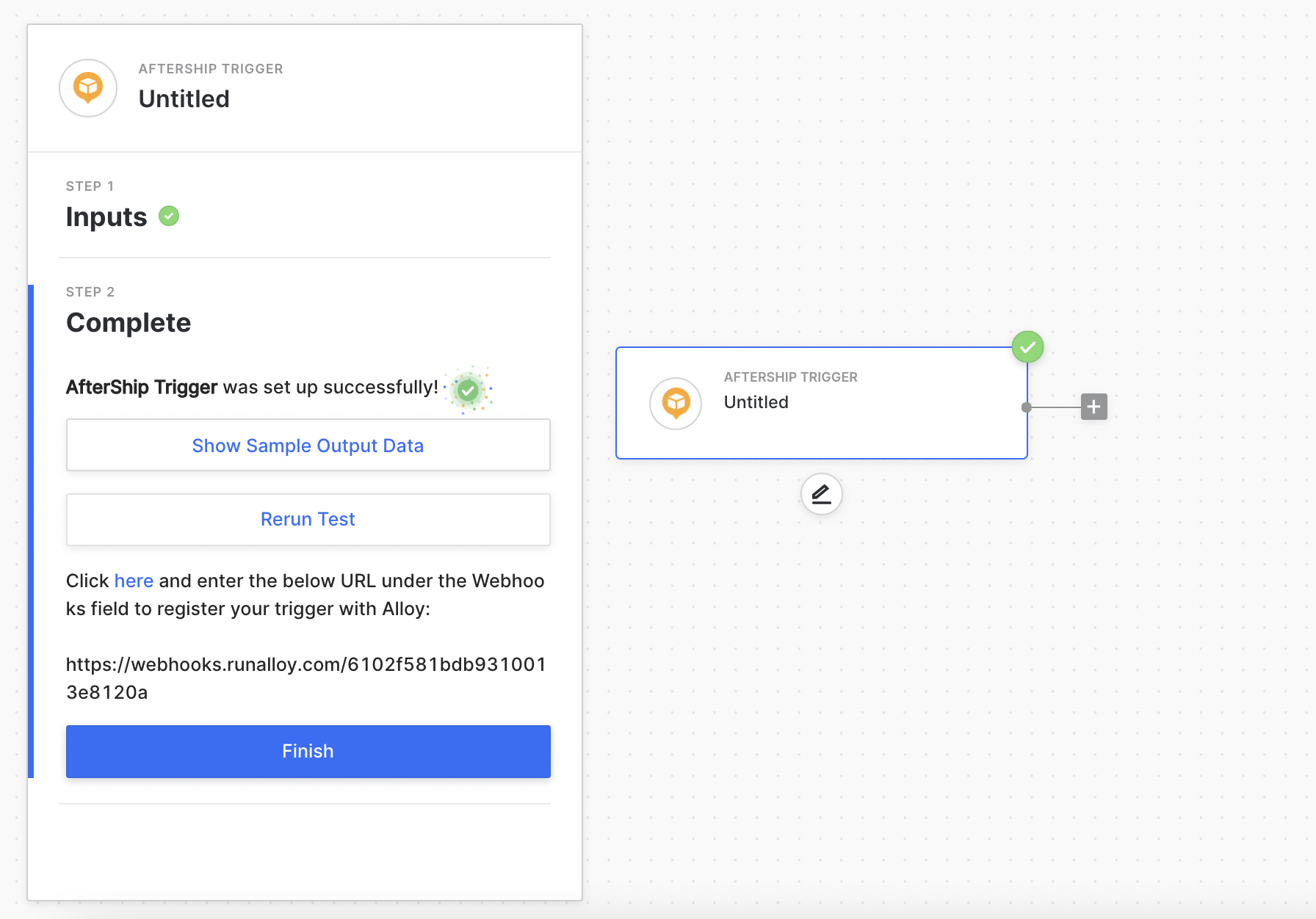Click the green check next to Inputs
Image resolution: width=1316 pixels, height=919 pixels.
(169, 217)
